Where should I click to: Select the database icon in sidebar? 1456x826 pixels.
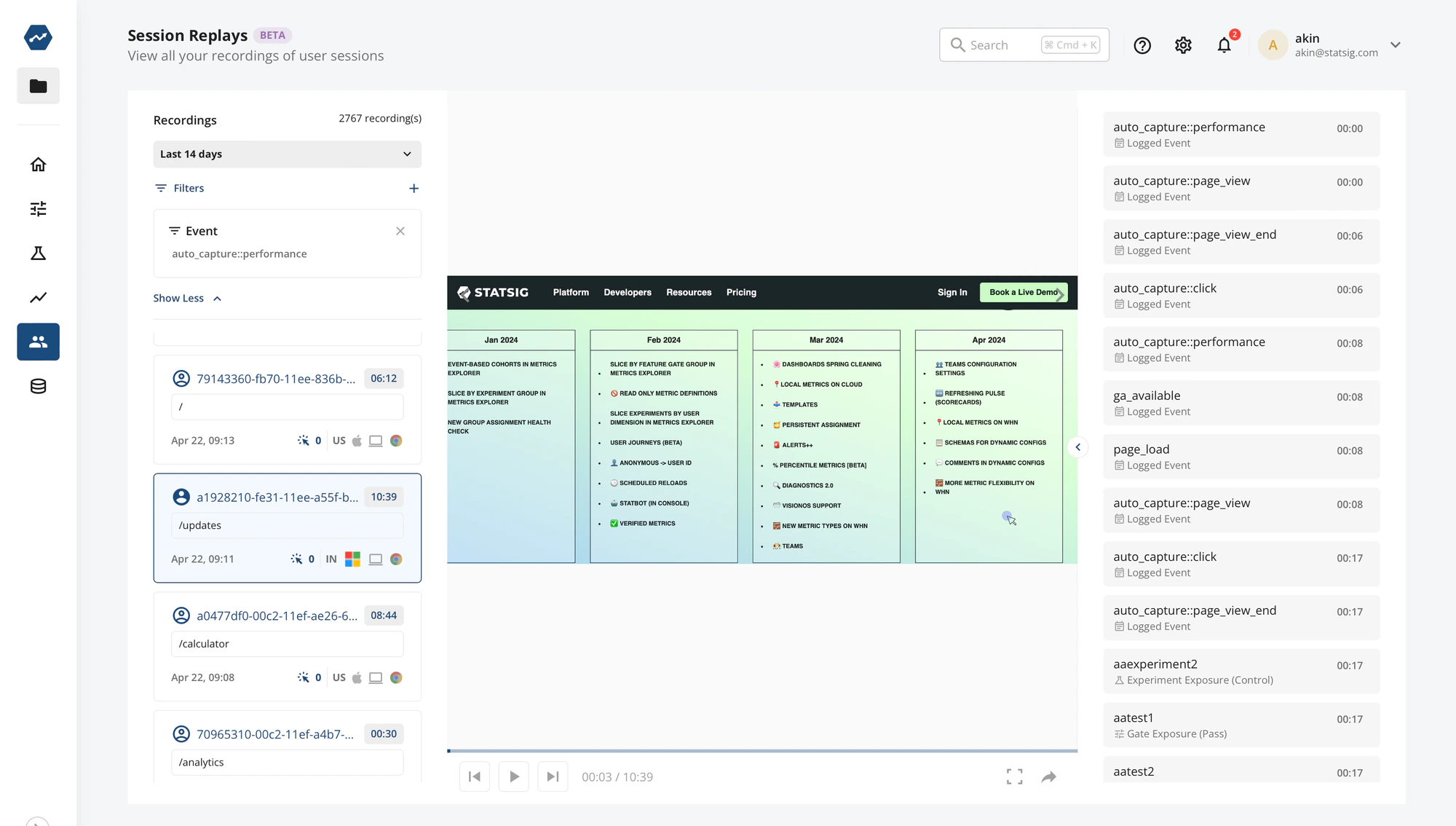(38, 386)
